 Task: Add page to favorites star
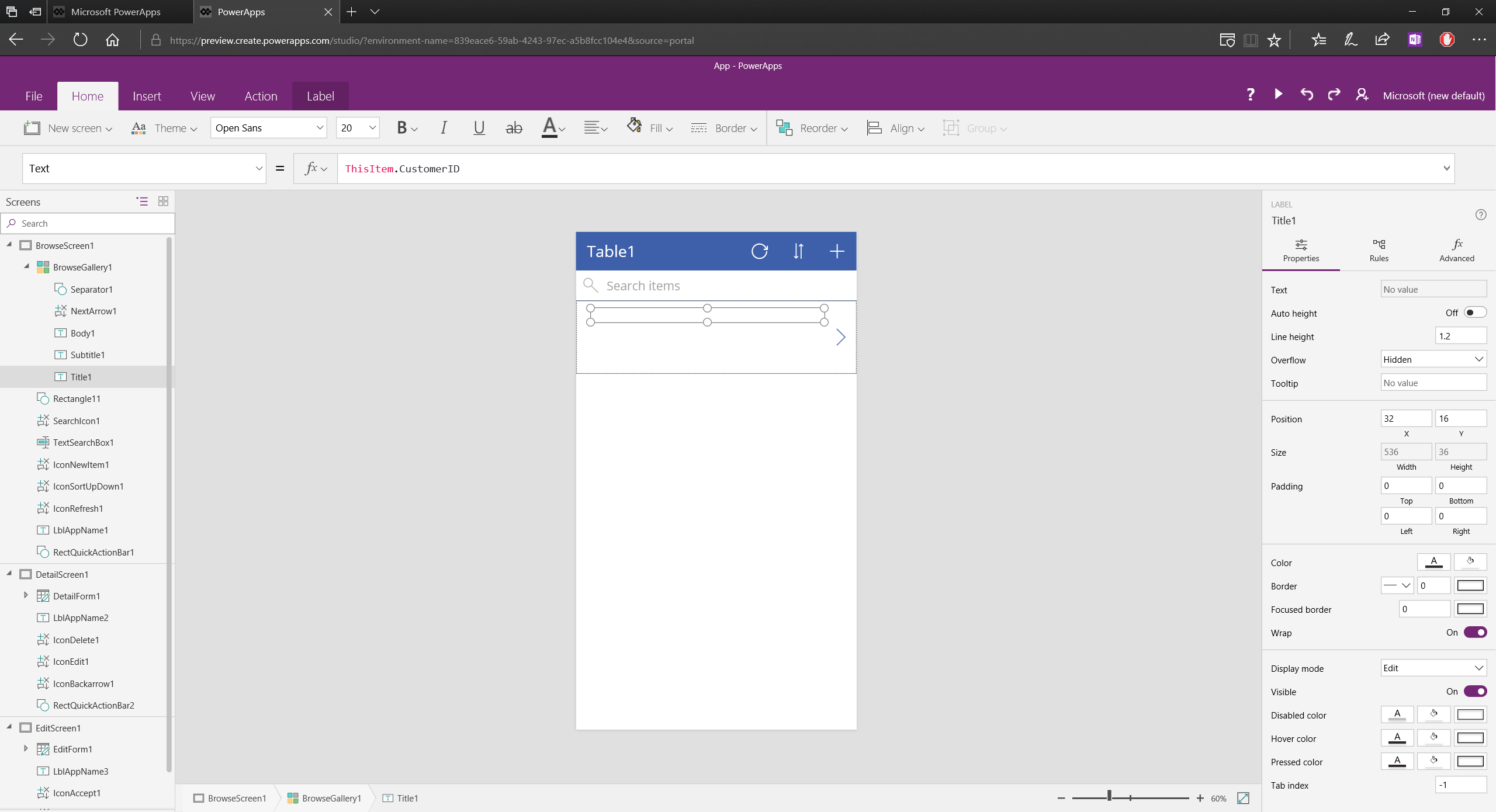tap(1273, 40)
